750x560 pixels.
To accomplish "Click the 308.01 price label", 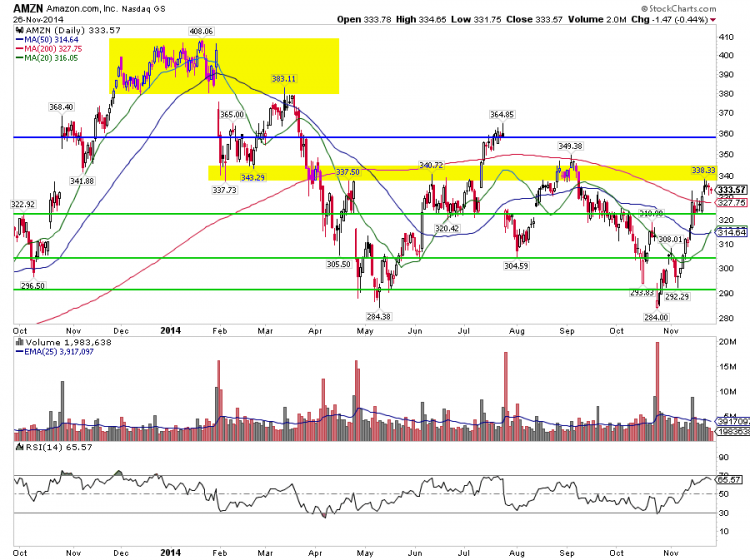I will click(x=670, y=239).
